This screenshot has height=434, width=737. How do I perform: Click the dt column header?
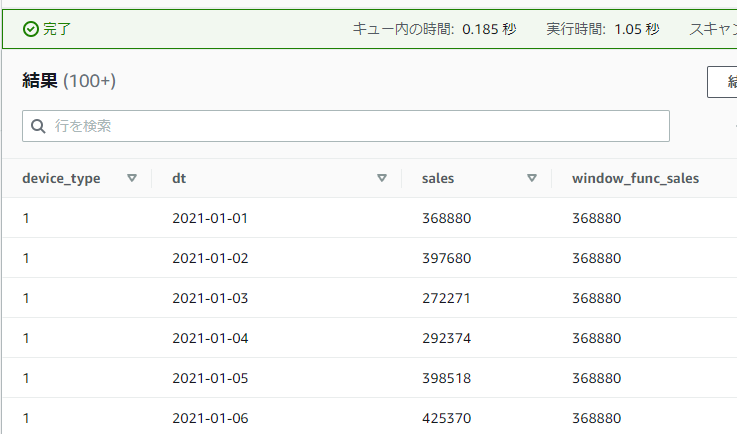coord(179,178)
